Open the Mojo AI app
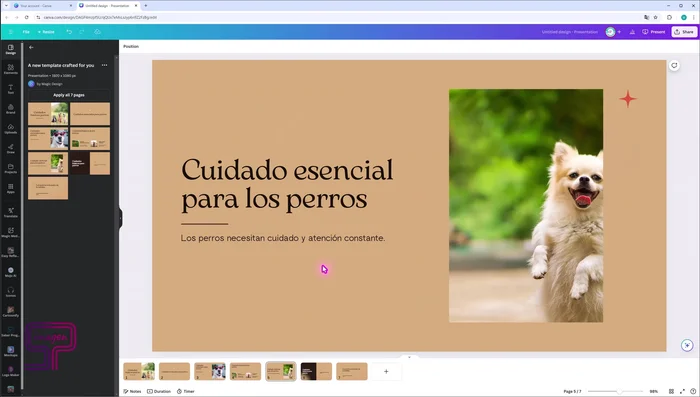This screenshot has width=700, height=397. click(x=11, y=272)
